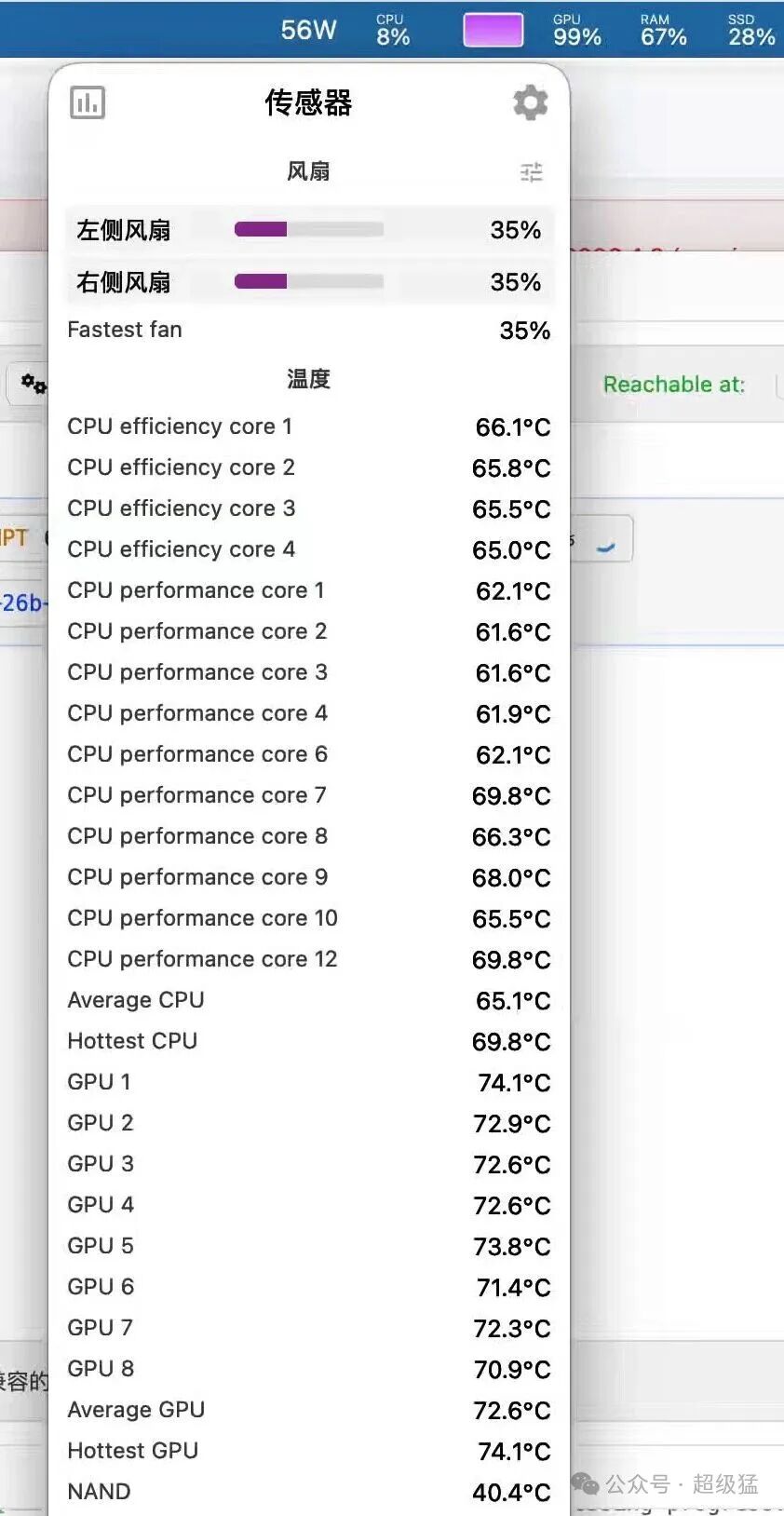Select the Fastest fan row
784x1516 pixels.
pos(309,330)
